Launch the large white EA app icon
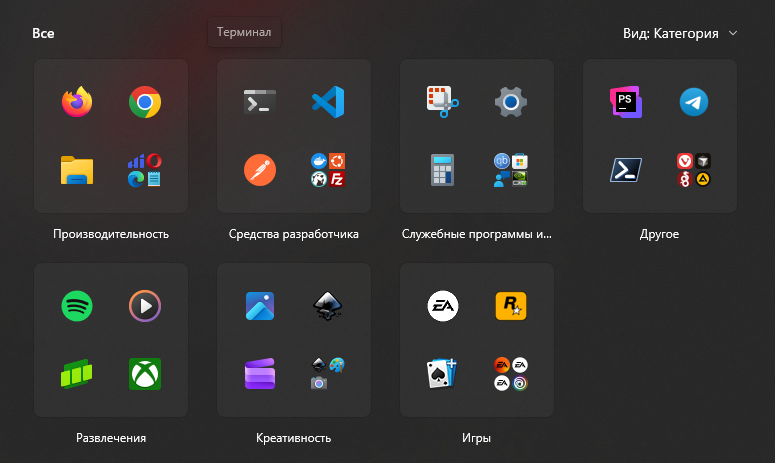 (443, 306)
